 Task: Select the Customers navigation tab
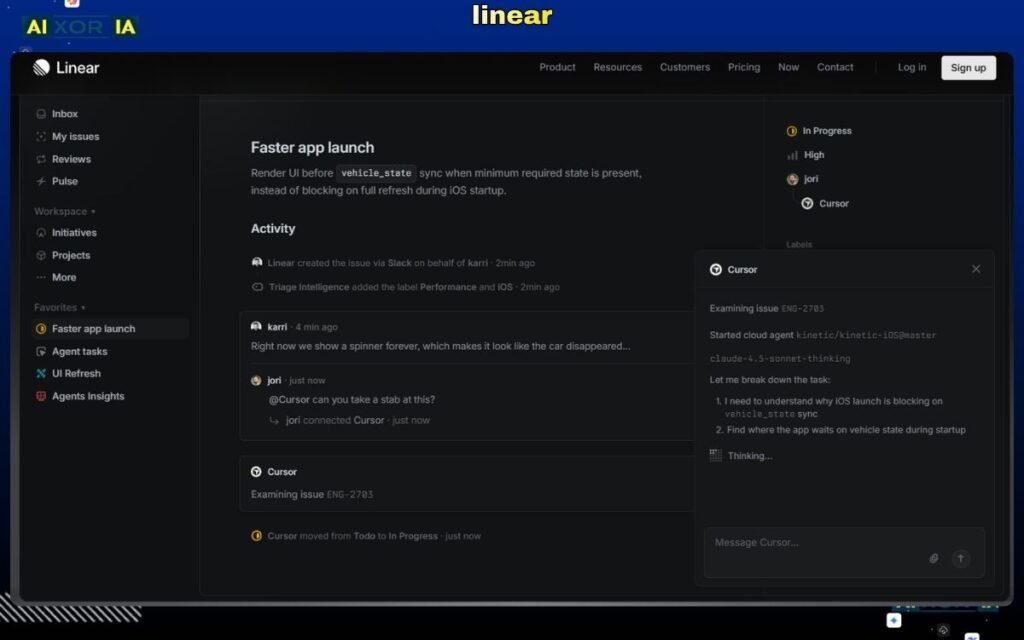(685, 67)
